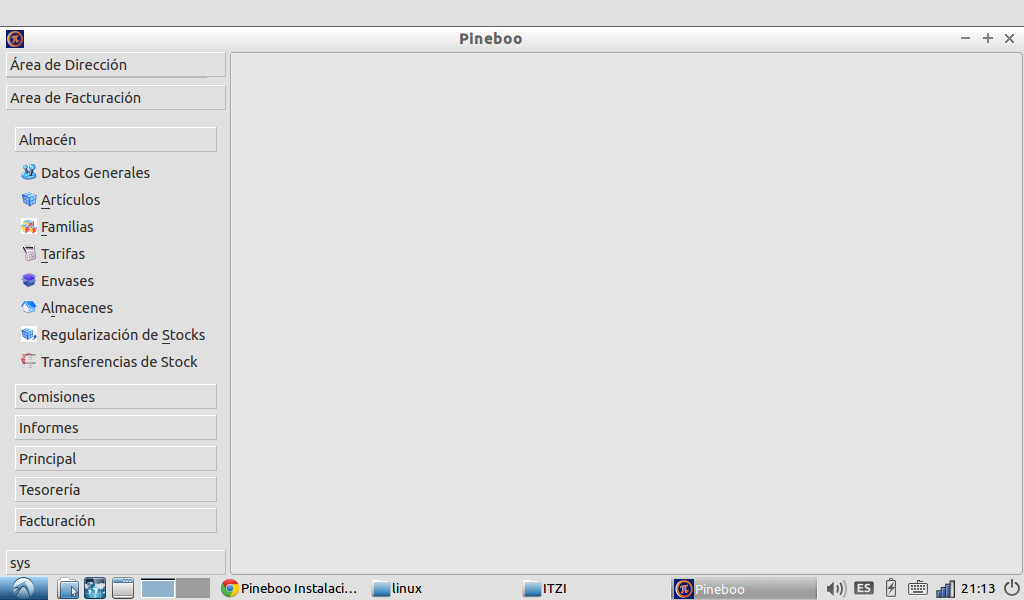
Task: Minimize the Pineboo window
Action: [x=965, y=39]
